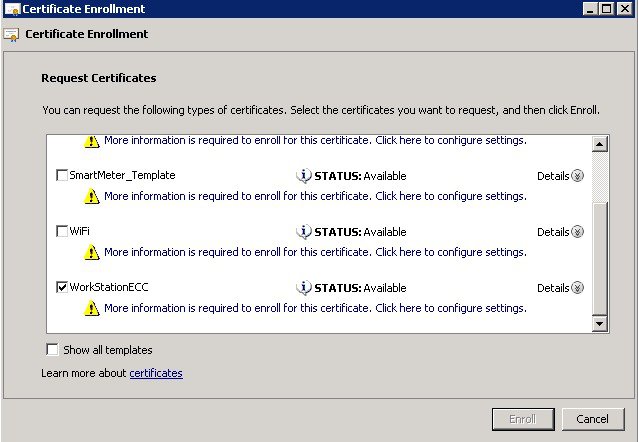Enable the WiFi certificate checkbox
The width and height of the screenshot is (638, 442).
click(x=62, y=231)
